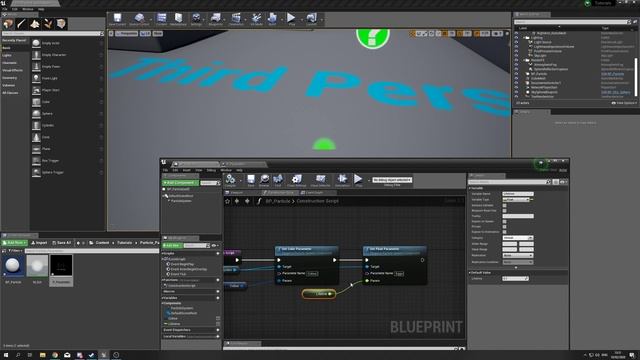This screenshot has width=640, height=360.
Task: Click Play in main level editor toolbar
Action: (x=291, y=19)
